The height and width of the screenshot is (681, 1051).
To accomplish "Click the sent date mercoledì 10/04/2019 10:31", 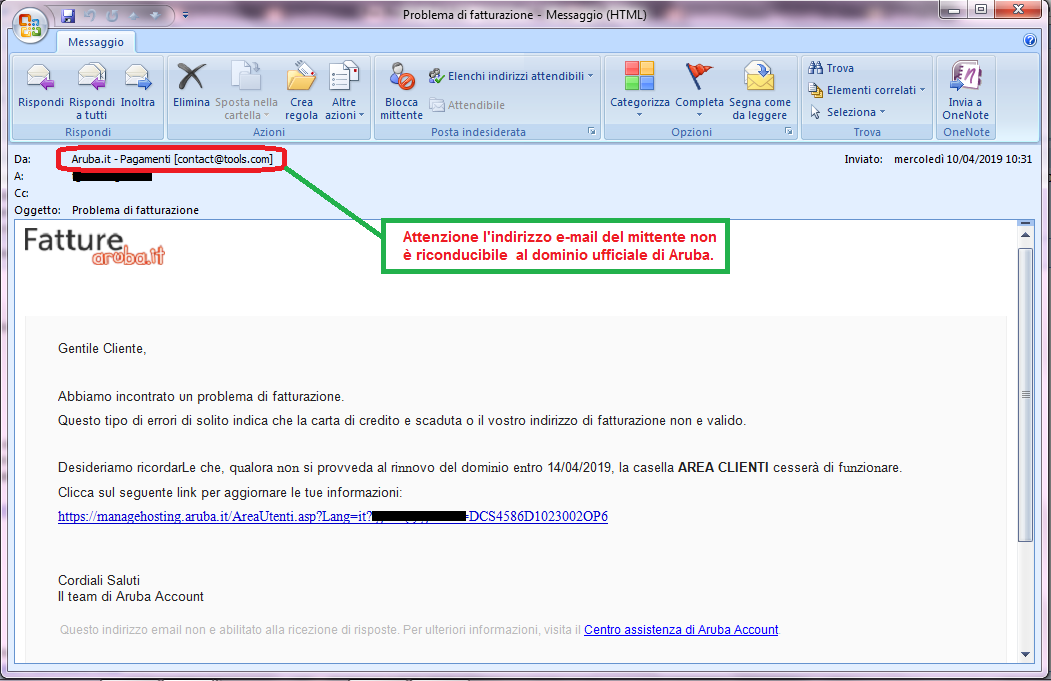I will click(963, 160).
